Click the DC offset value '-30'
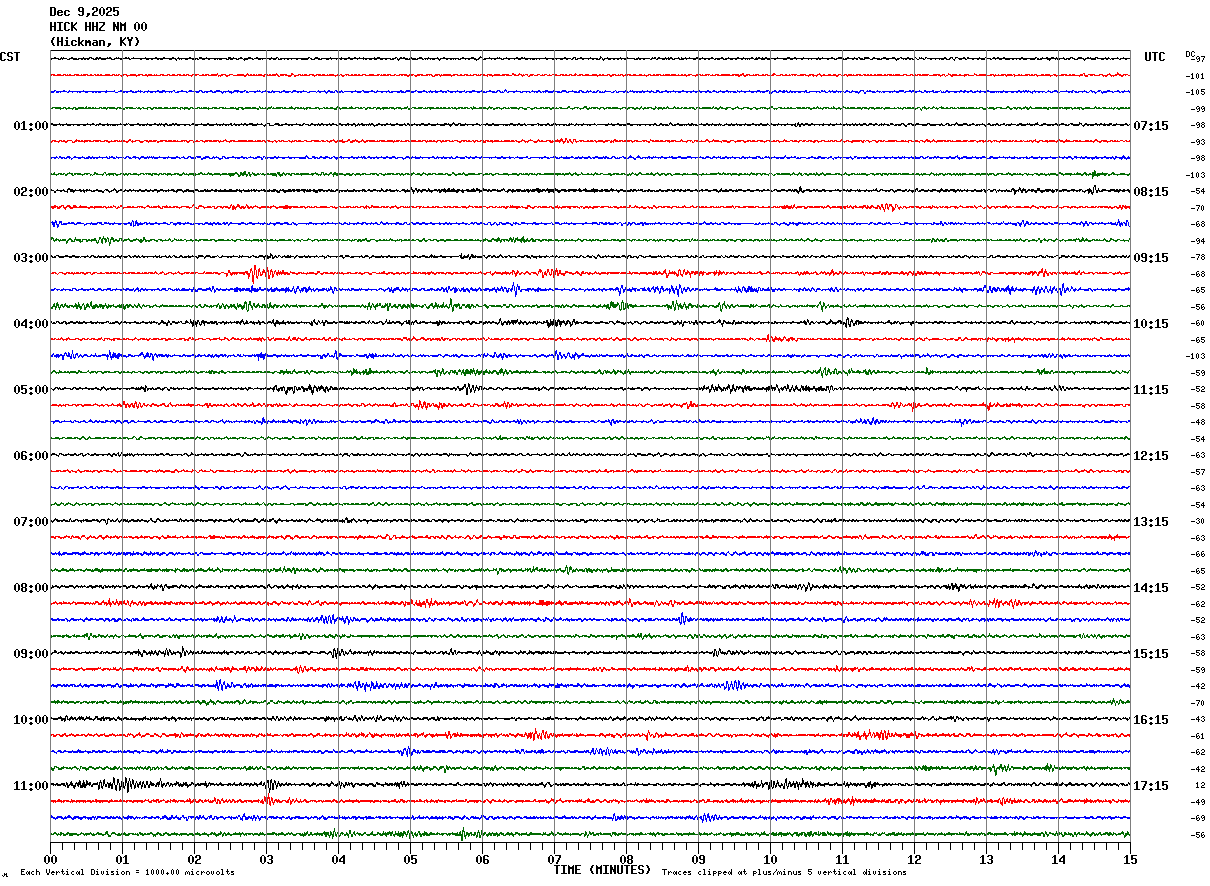Viewport: 1210px width, 886px height. point(1198,521)
